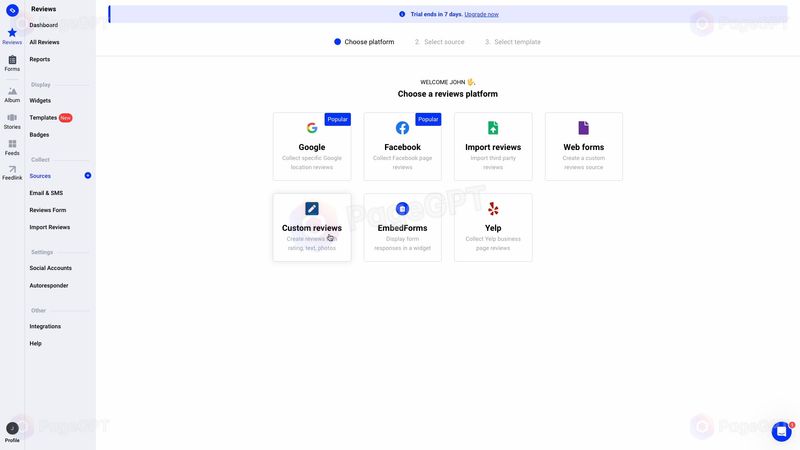Select the Choose platform step
Viewport: 800px width, 450px height.
(364, 42)
